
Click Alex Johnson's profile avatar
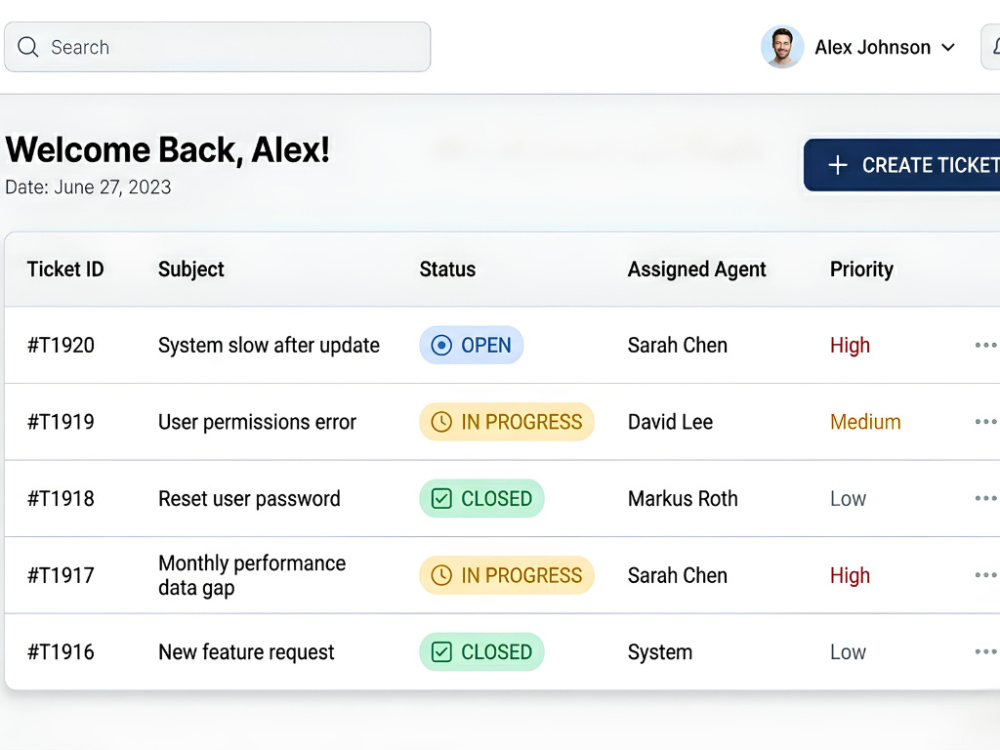click(x=782, y=47)
